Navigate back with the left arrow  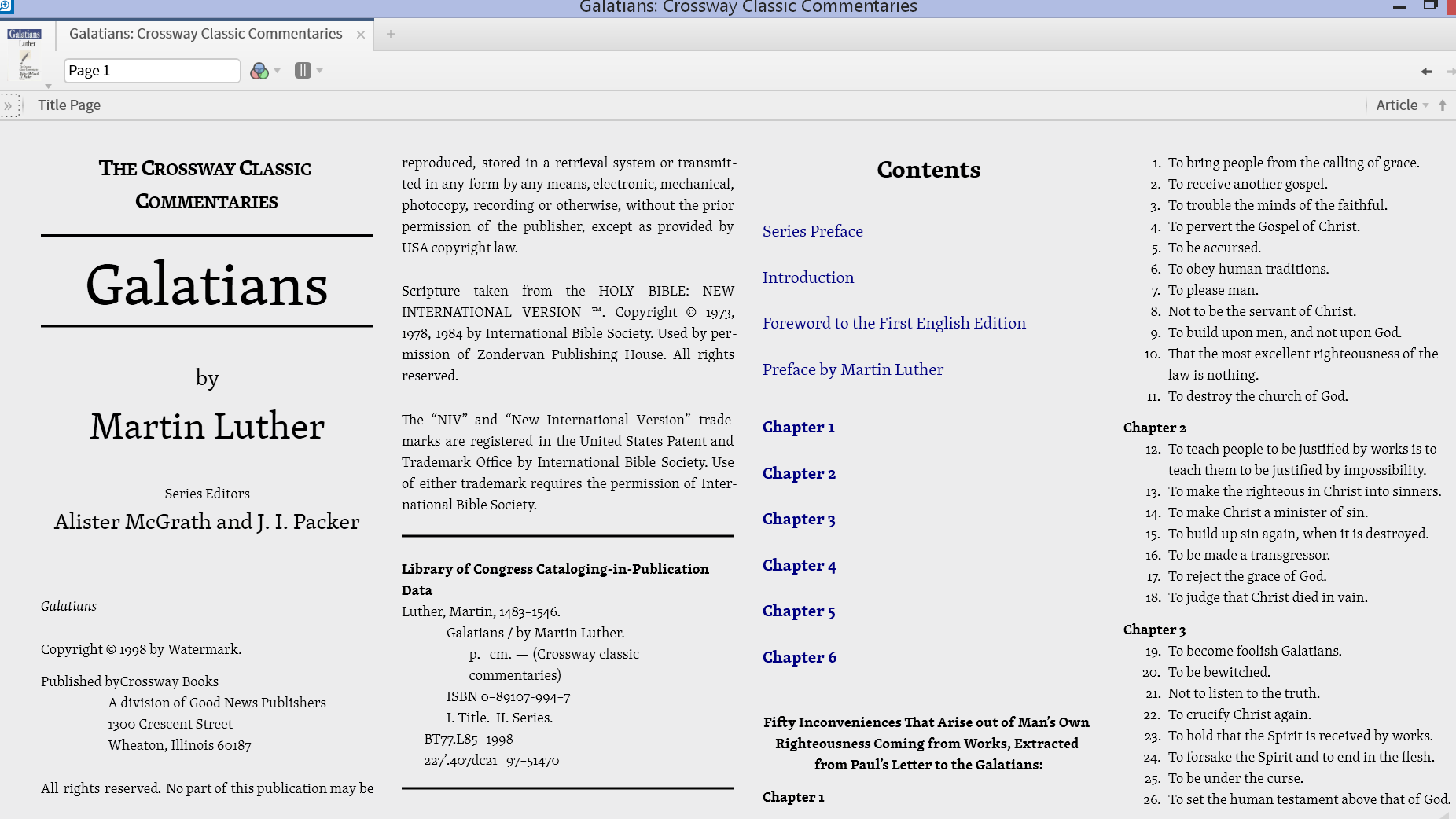[1426, 72]
